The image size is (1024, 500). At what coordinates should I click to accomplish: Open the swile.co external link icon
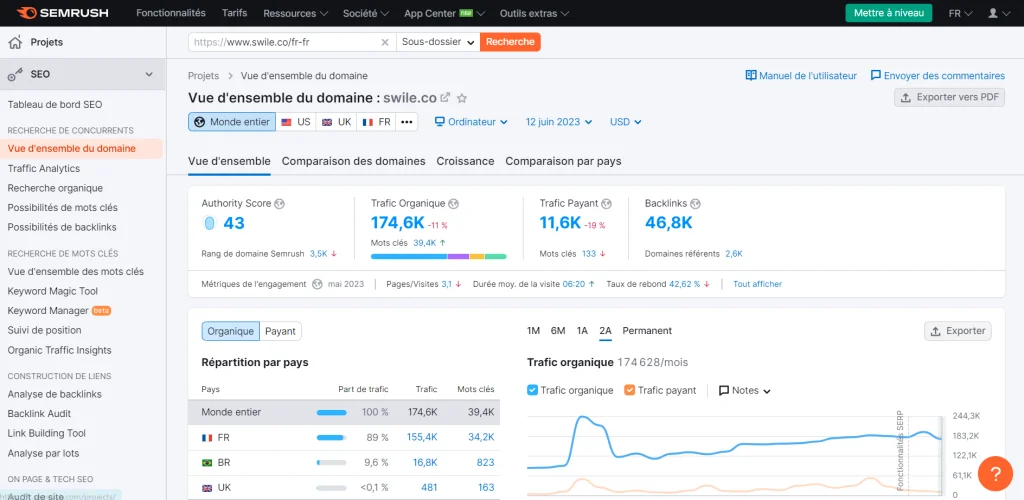click(x=445, y=98)
